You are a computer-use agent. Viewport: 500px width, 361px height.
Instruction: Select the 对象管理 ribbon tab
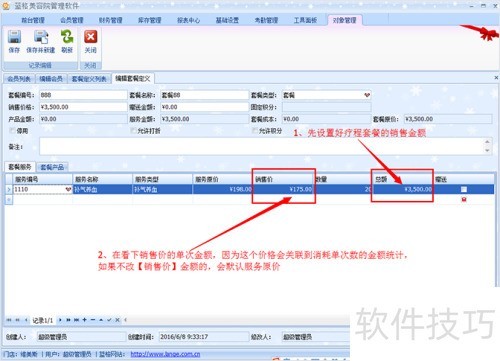345,20
